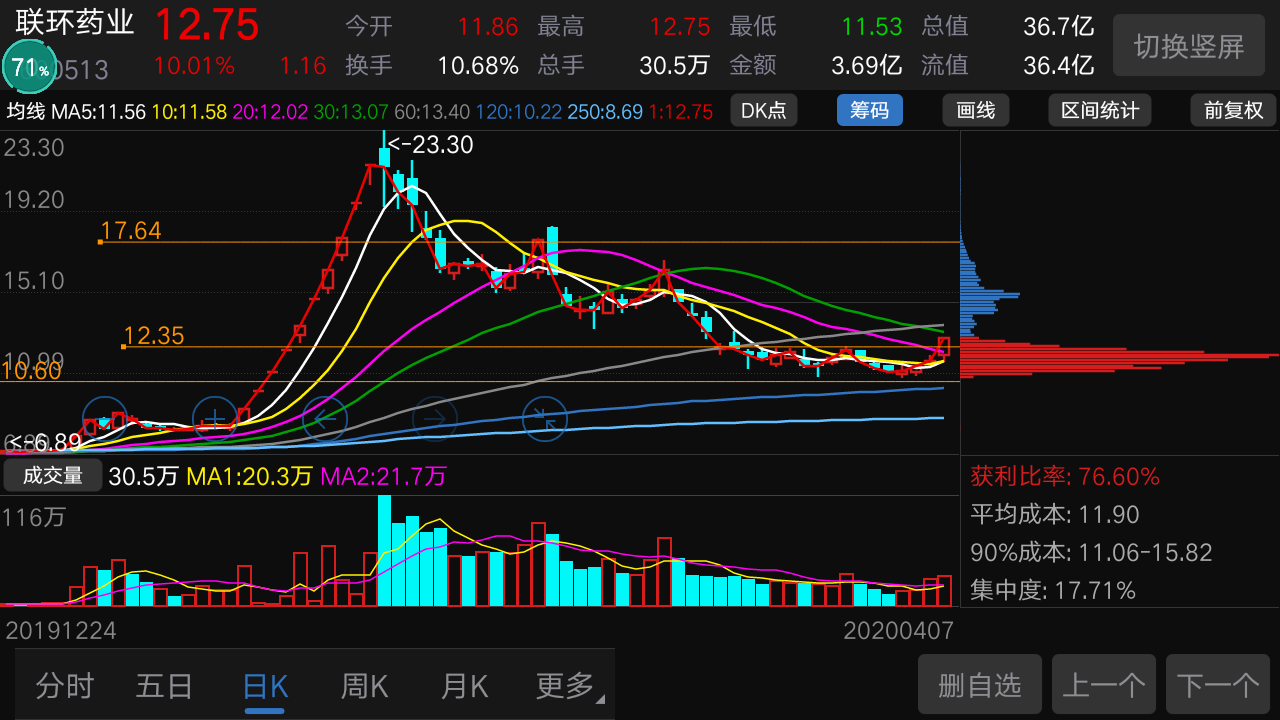
Task: Click the 71% green circular badge
Action: coord(30,69)
